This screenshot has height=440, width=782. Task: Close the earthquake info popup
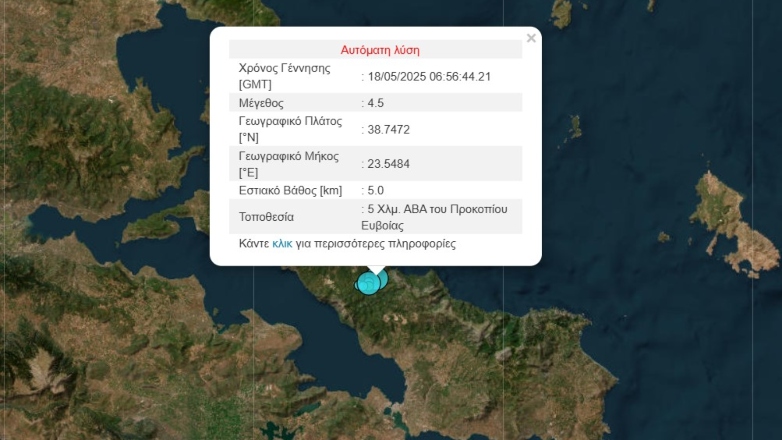(531, 39)
